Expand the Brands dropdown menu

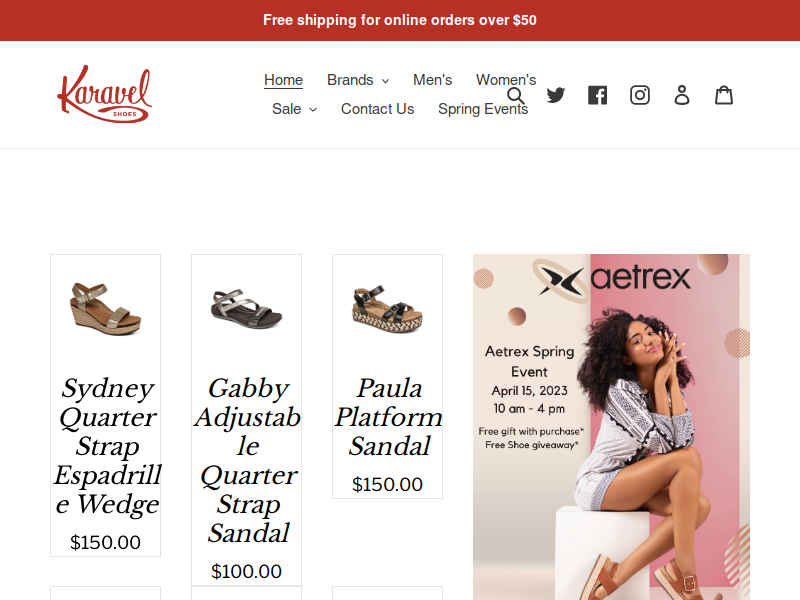358,80
